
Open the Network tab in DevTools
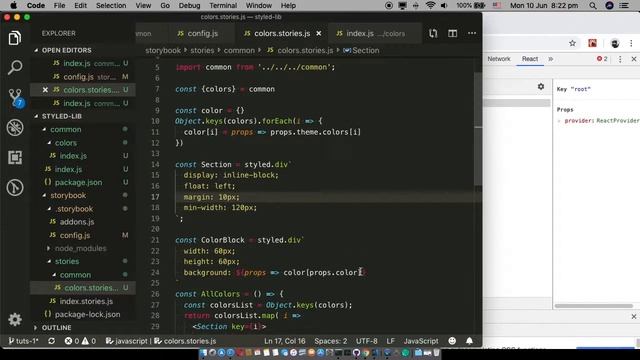click(x=499, y=59)
